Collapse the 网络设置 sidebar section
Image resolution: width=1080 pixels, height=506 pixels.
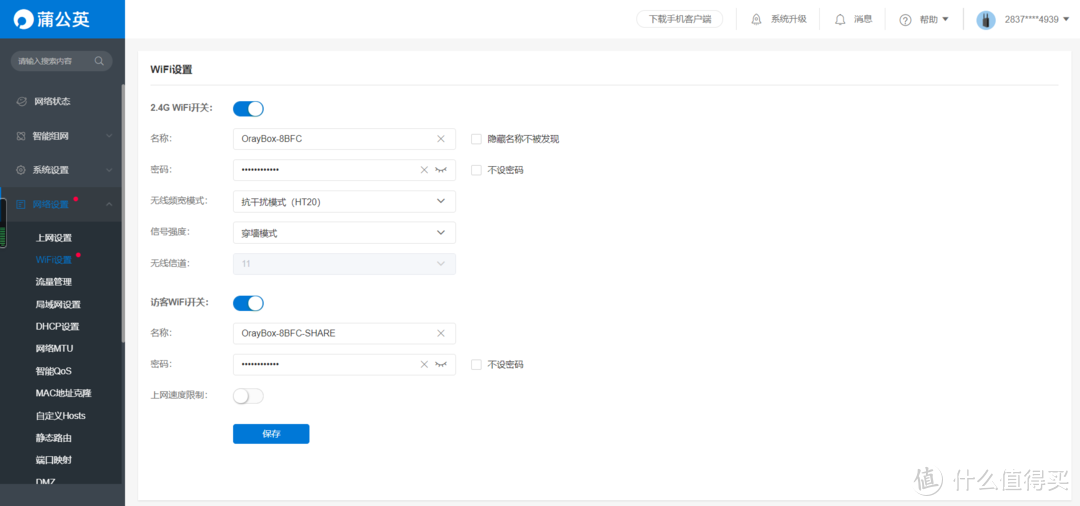click(x=109, y=204)
